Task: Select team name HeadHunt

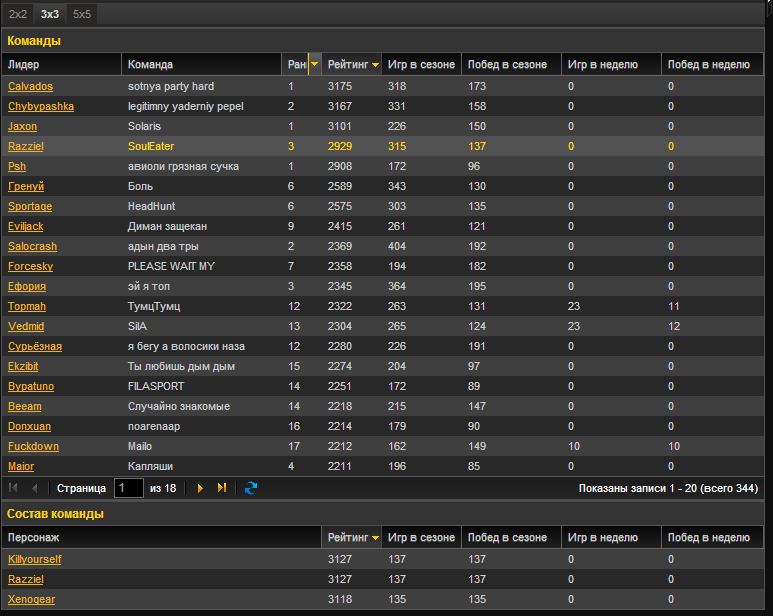Action: point(151,206)
